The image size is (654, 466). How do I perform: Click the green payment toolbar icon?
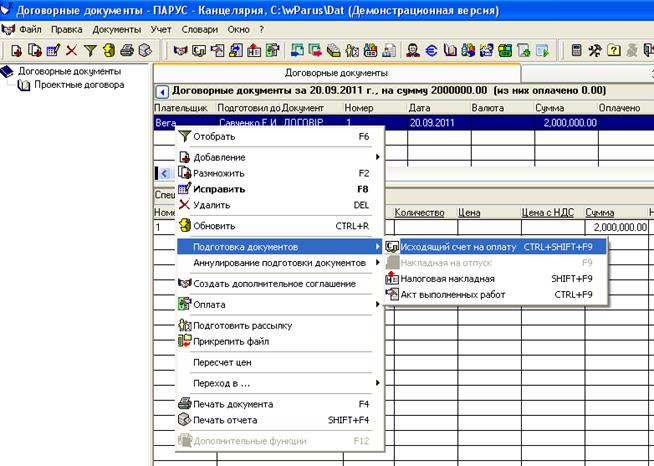[272, 50]
